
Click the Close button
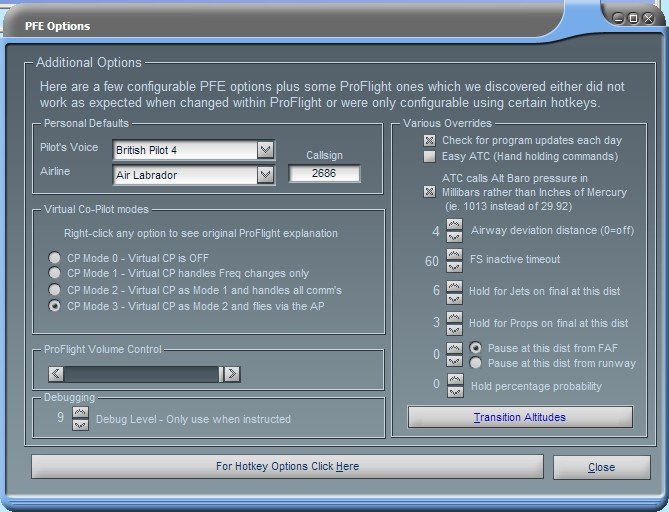coord(602,467)
